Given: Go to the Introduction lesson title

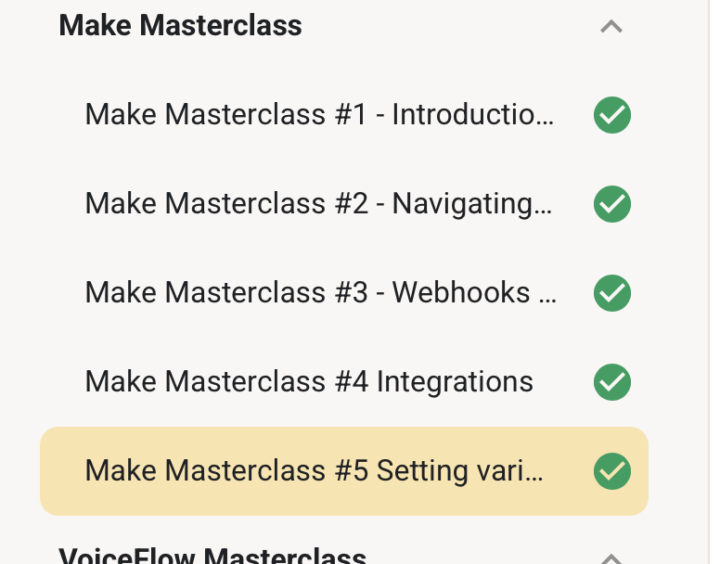Looking at the screenshot, I should pos(472,116).
